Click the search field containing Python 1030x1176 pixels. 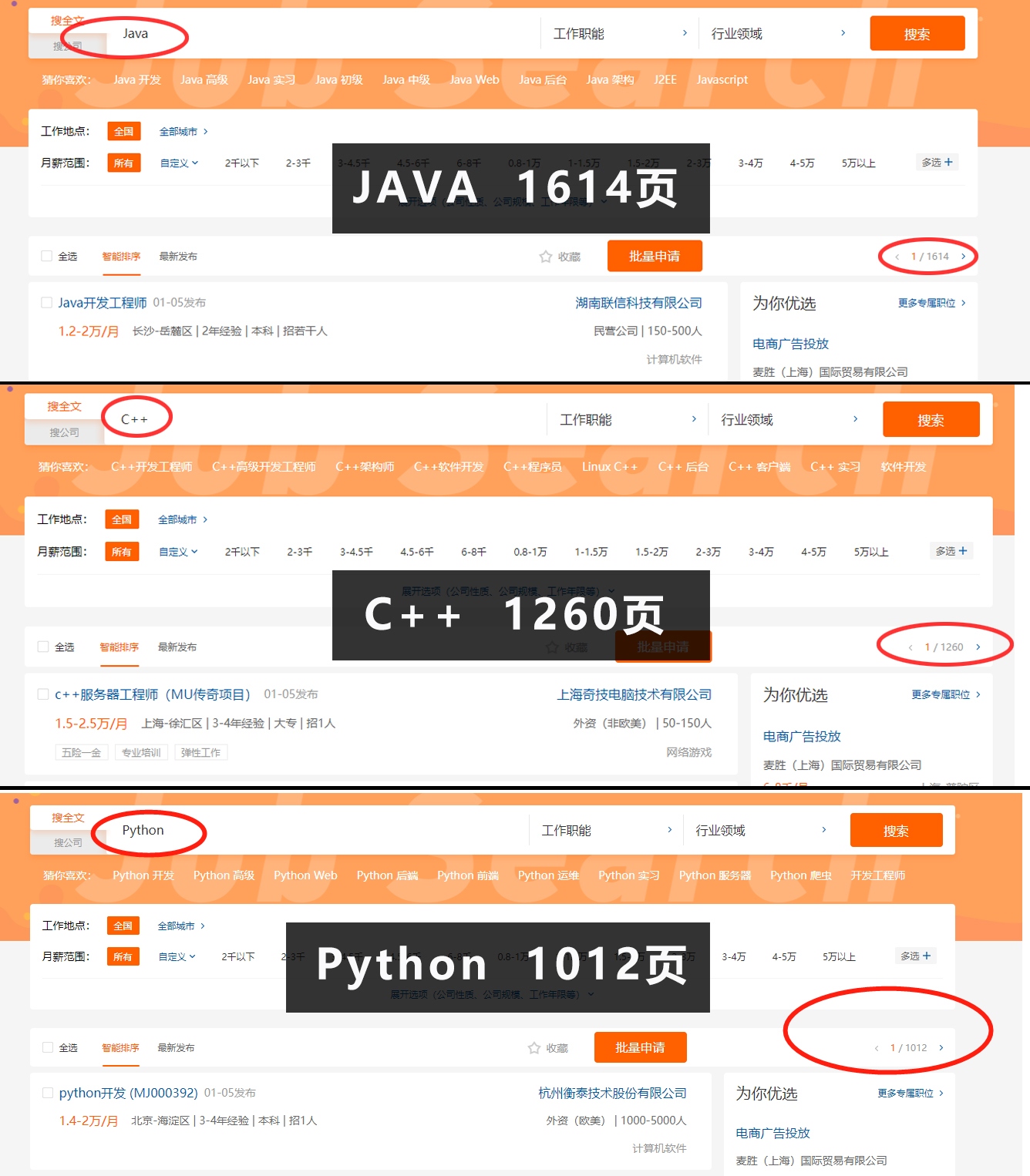pyautogui.click(x=308, y=831)
